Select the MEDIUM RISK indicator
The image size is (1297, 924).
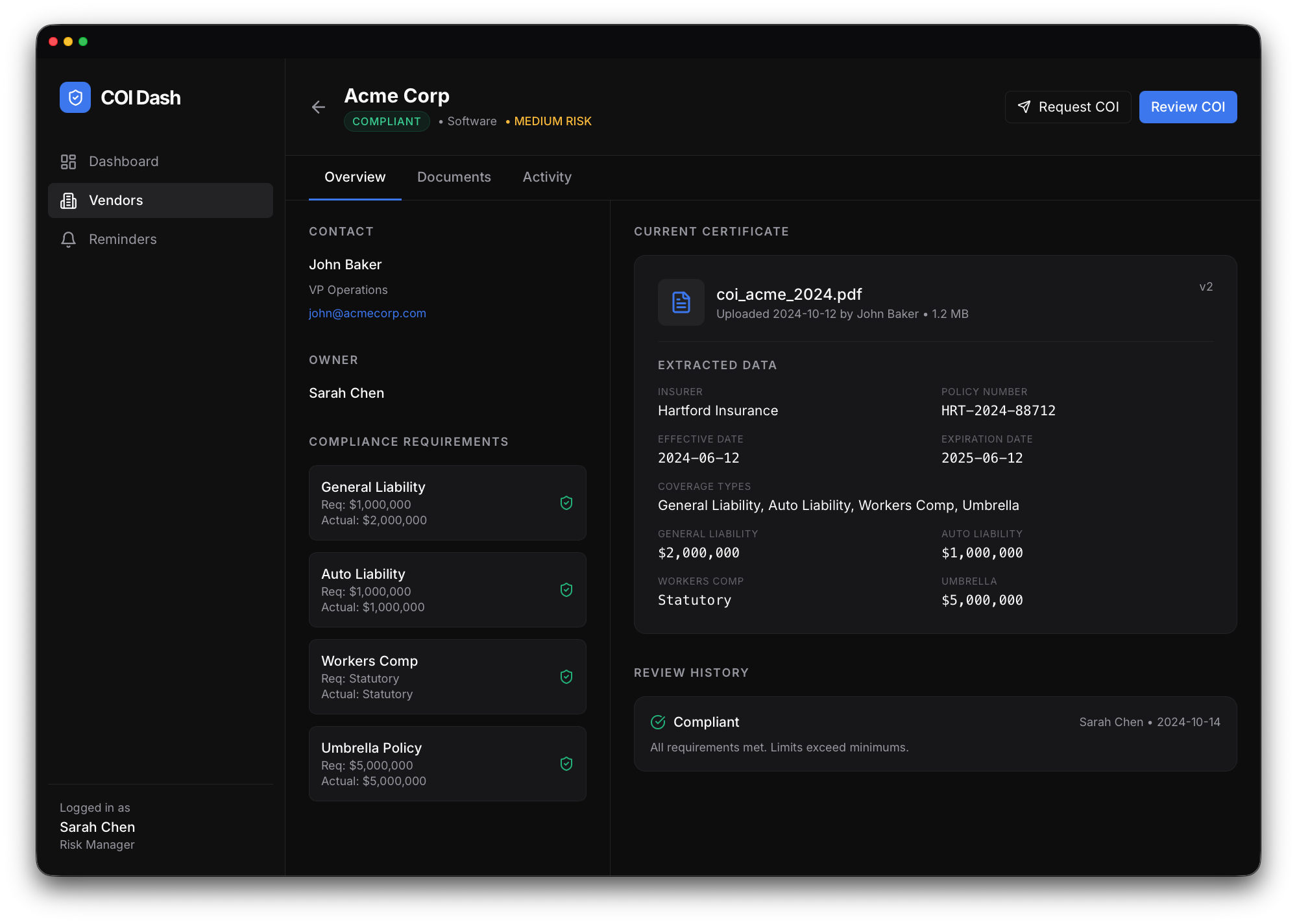[x=552, y=121]
